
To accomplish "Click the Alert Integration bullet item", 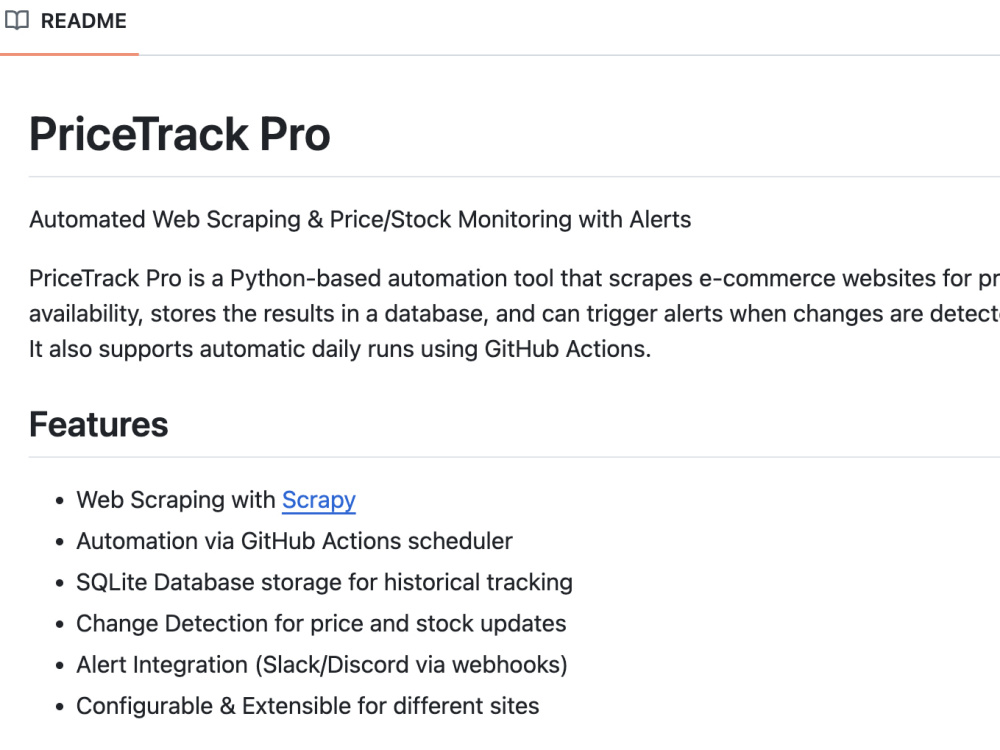I will pos(322,665).
